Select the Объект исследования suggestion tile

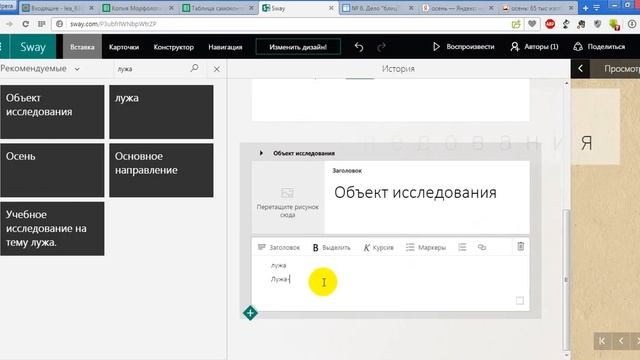point(52,112)
